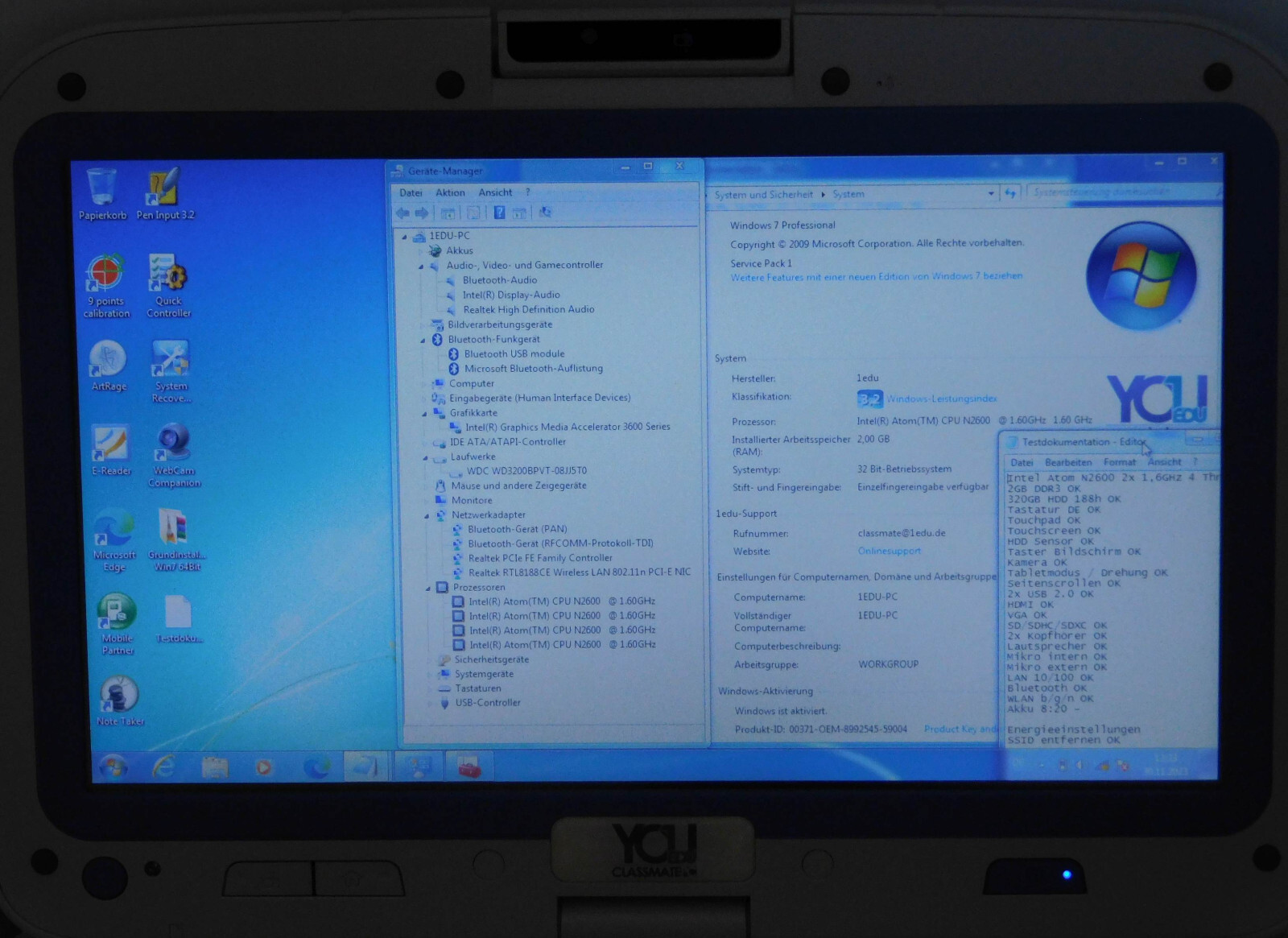This screenshot has height=938, width=1288.
Task: Open Datei menu in Testdokumentation Editor
Action: 1022,462
